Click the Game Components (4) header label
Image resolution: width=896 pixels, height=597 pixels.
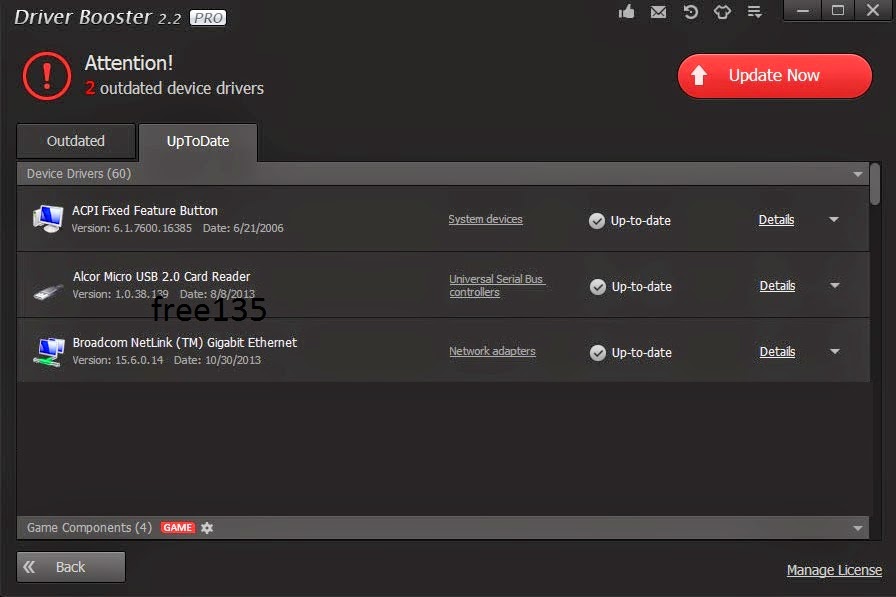(89, 528)
